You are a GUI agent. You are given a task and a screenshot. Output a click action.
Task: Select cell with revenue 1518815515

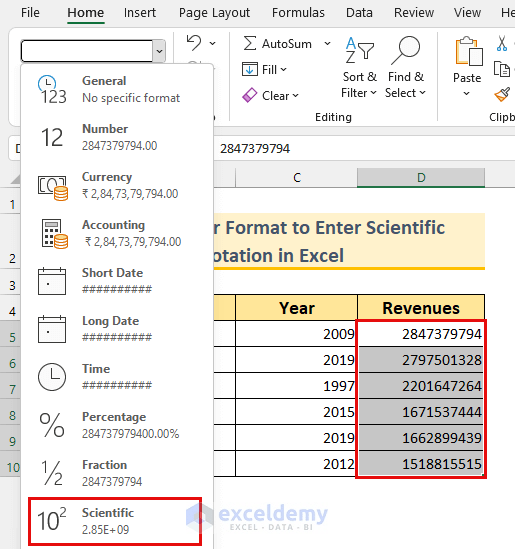(421, 463)
